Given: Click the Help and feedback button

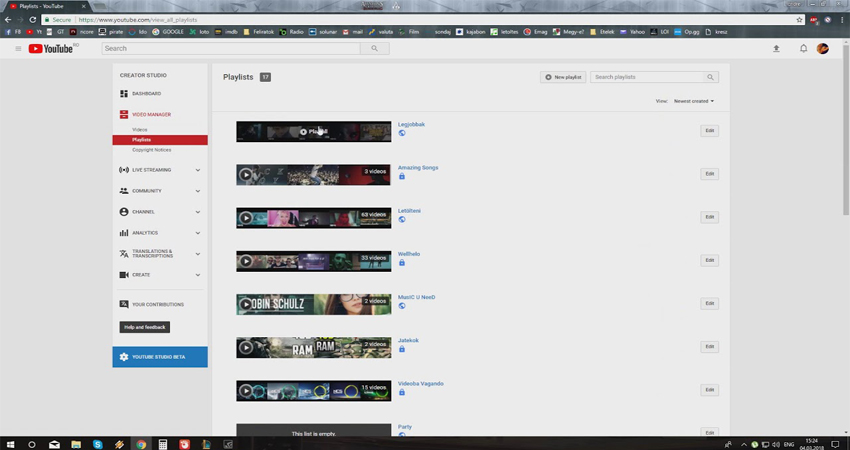Looking at the screenshot, I should 145,327.
